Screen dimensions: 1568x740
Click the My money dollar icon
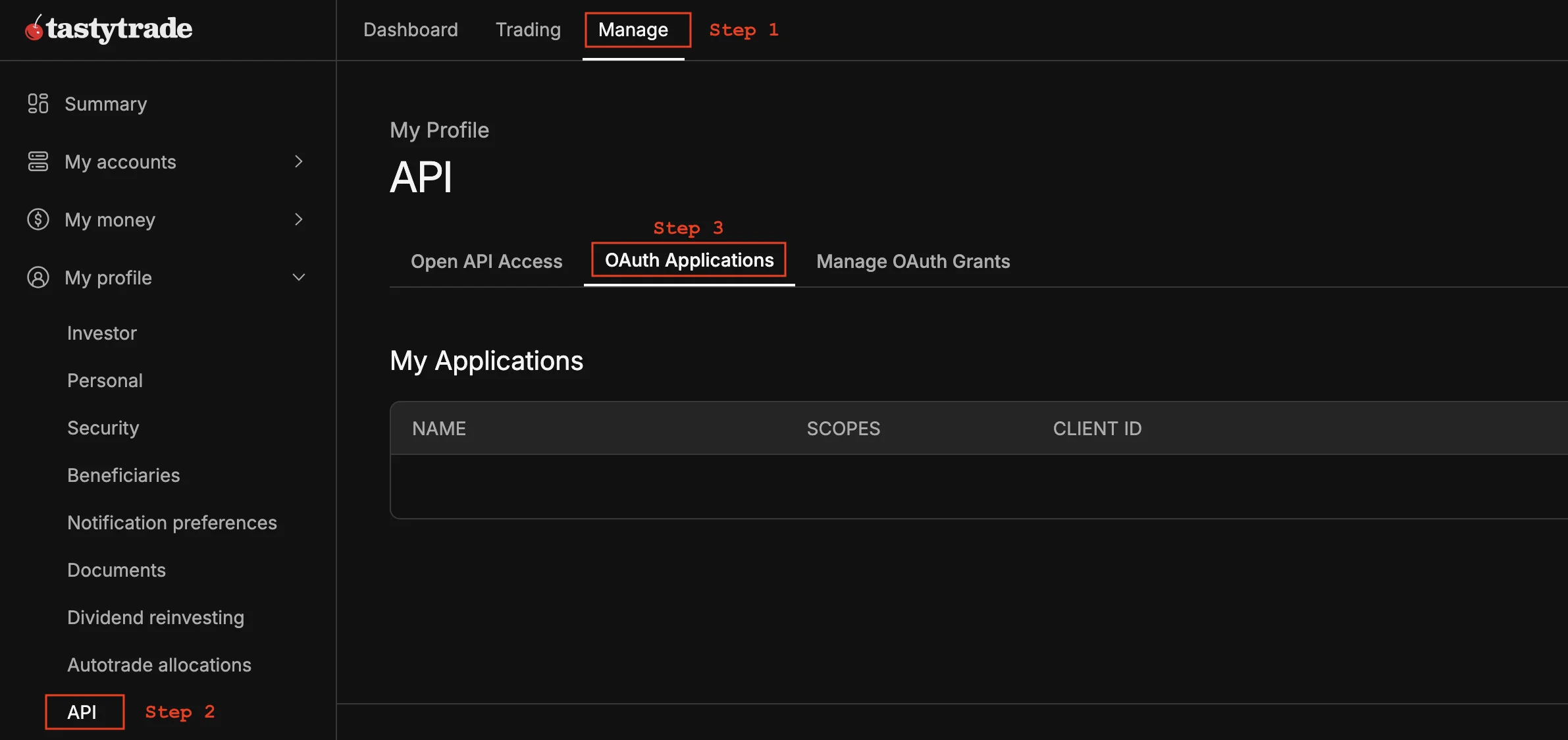click(x=38, y=219)
